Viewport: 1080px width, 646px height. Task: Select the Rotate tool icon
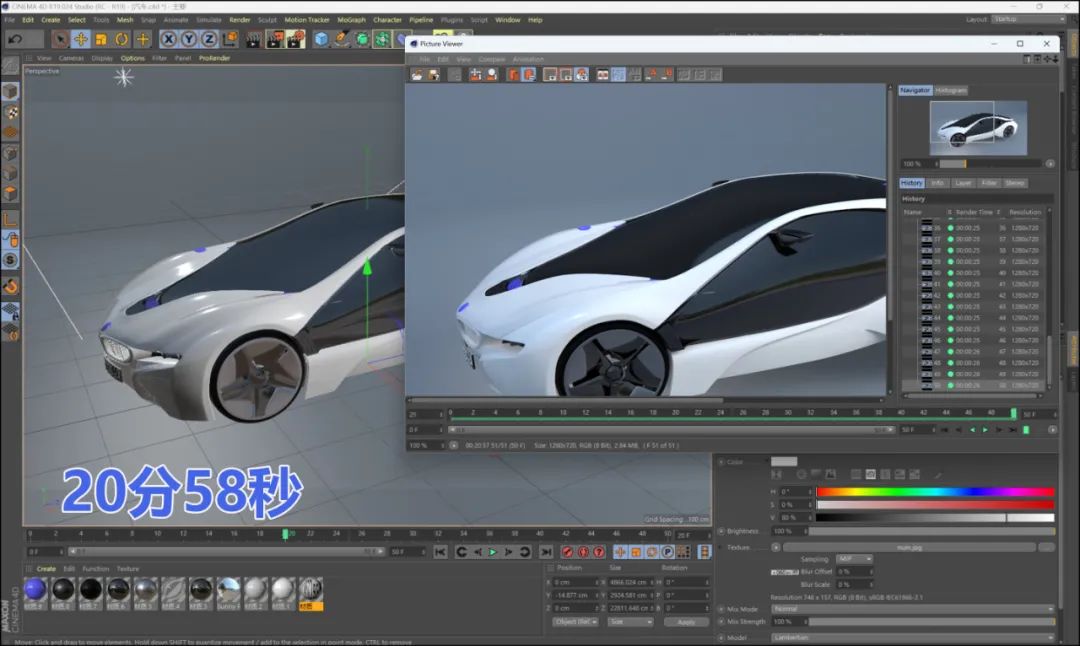coord(122,39)
